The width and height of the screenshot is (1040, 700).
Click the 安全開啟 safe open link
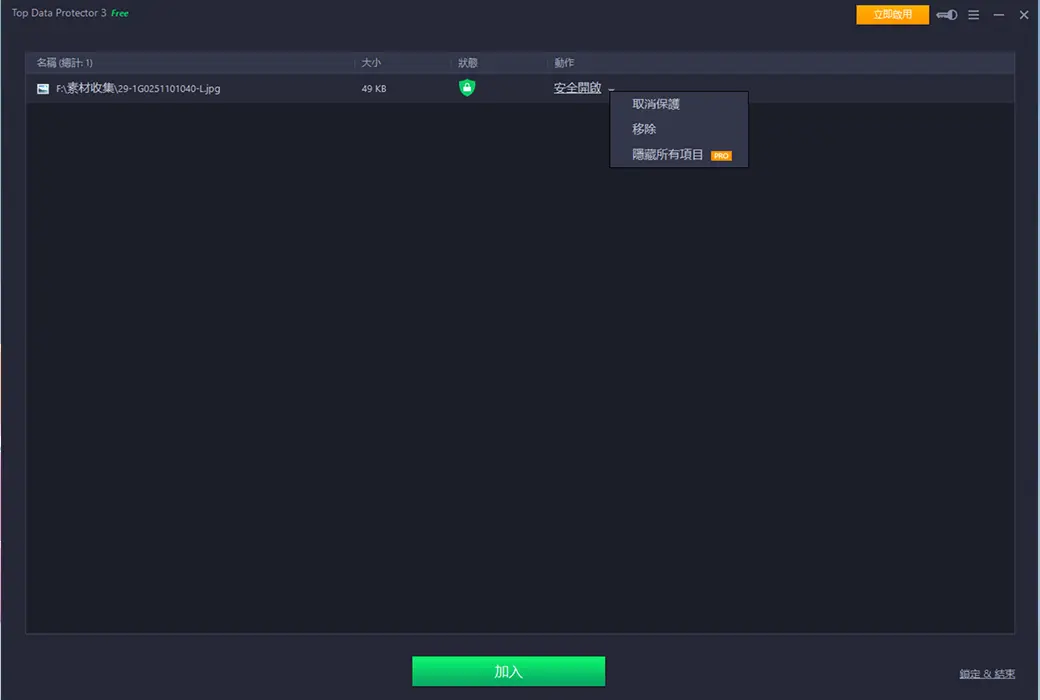[577, 88]
